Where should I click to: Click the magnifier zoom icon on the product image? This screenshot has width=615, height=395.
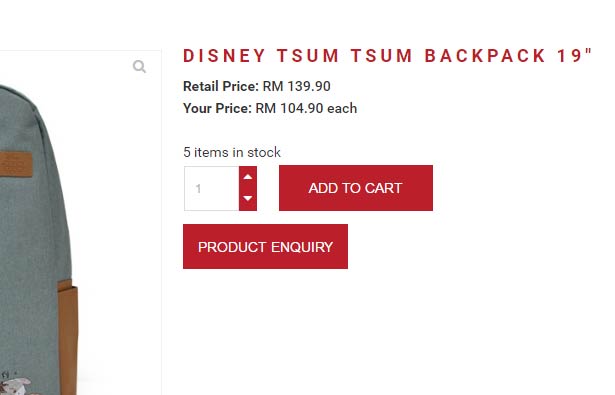click(139, 66)
